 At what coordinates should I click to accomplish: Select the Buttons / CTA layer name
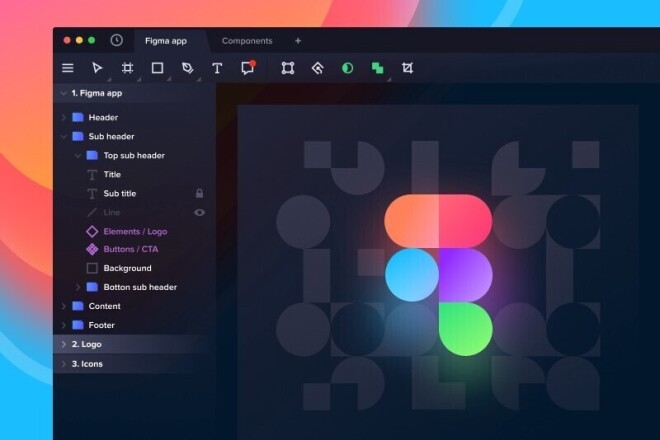point(131,249)
